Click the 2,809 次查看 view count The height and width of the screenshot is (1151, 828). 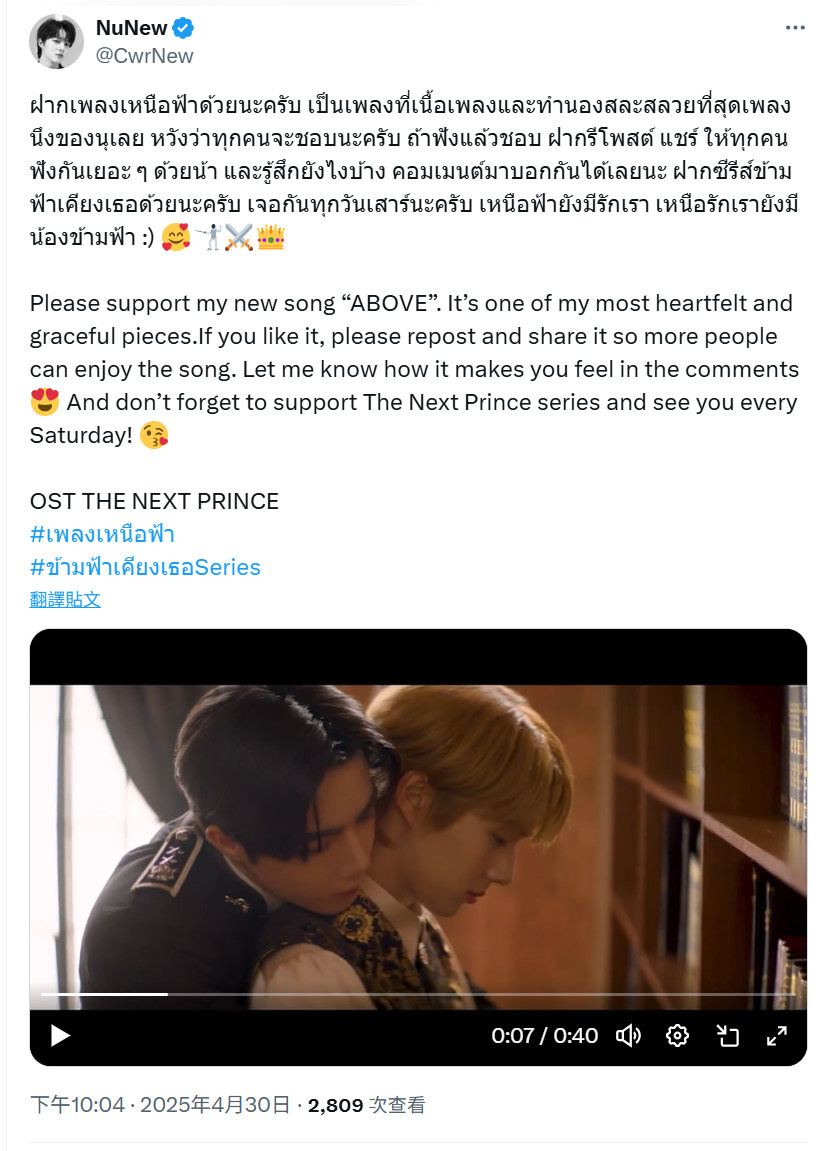point(366,1105)
